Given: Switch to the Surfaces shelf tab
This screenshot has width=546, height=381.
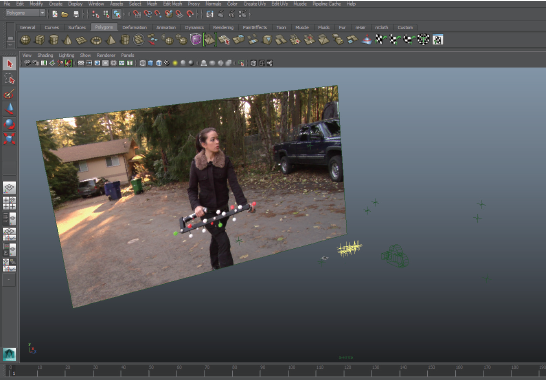Looking at the screenshot, I should 77,27.
